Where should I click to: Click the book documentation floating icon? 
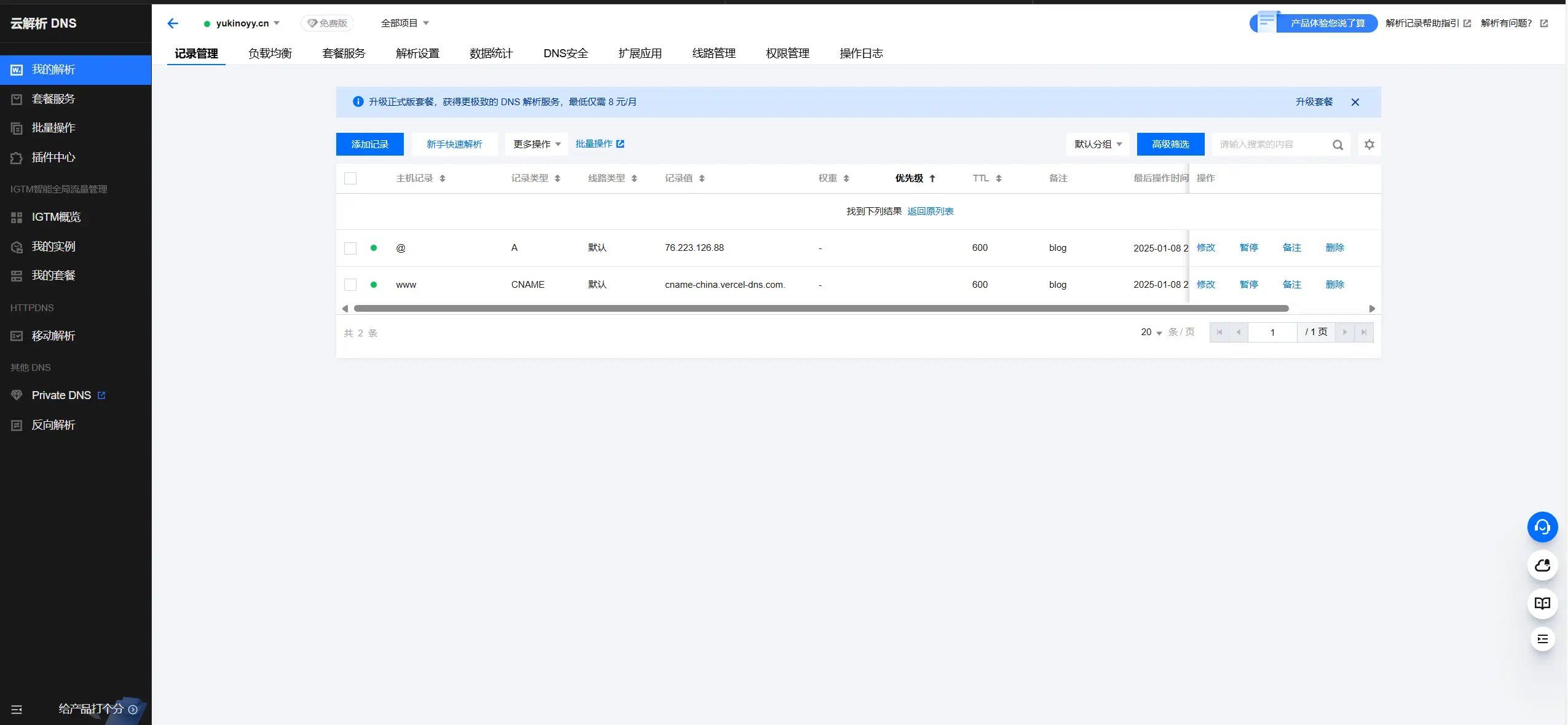[x=1542, y=603]
